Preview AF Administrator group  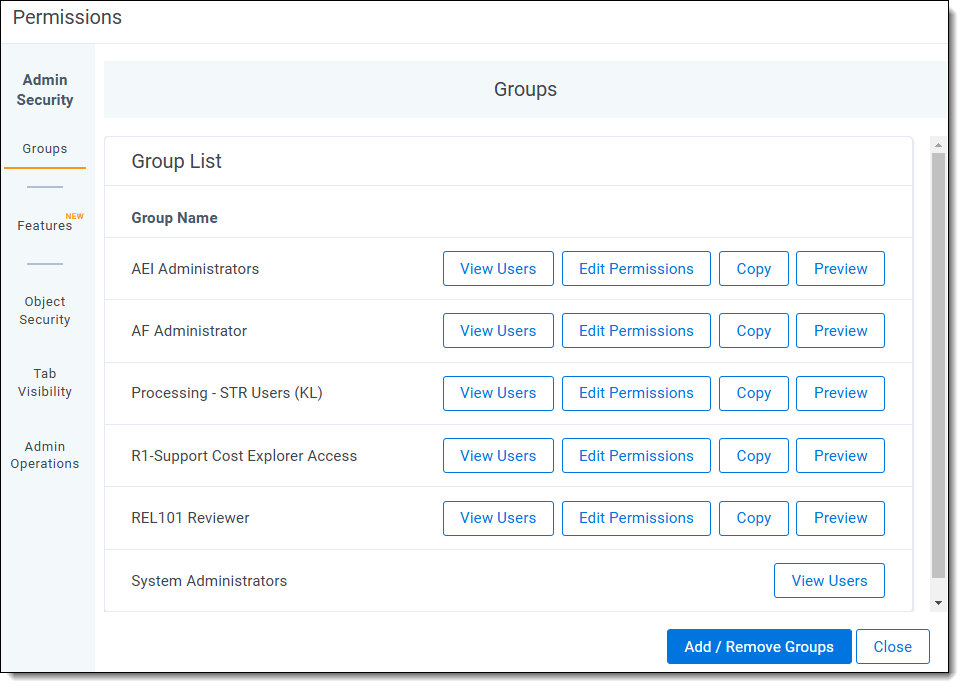(840, 331)
